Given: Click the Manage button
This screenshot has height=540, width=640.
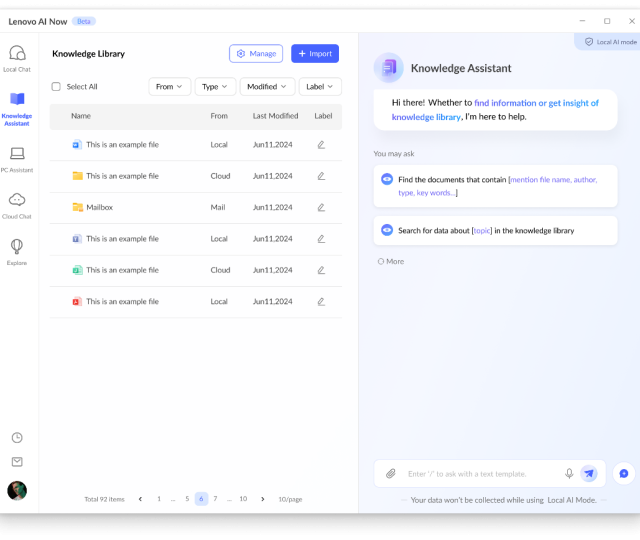Looking at the screenshot, I should (256, 54).
